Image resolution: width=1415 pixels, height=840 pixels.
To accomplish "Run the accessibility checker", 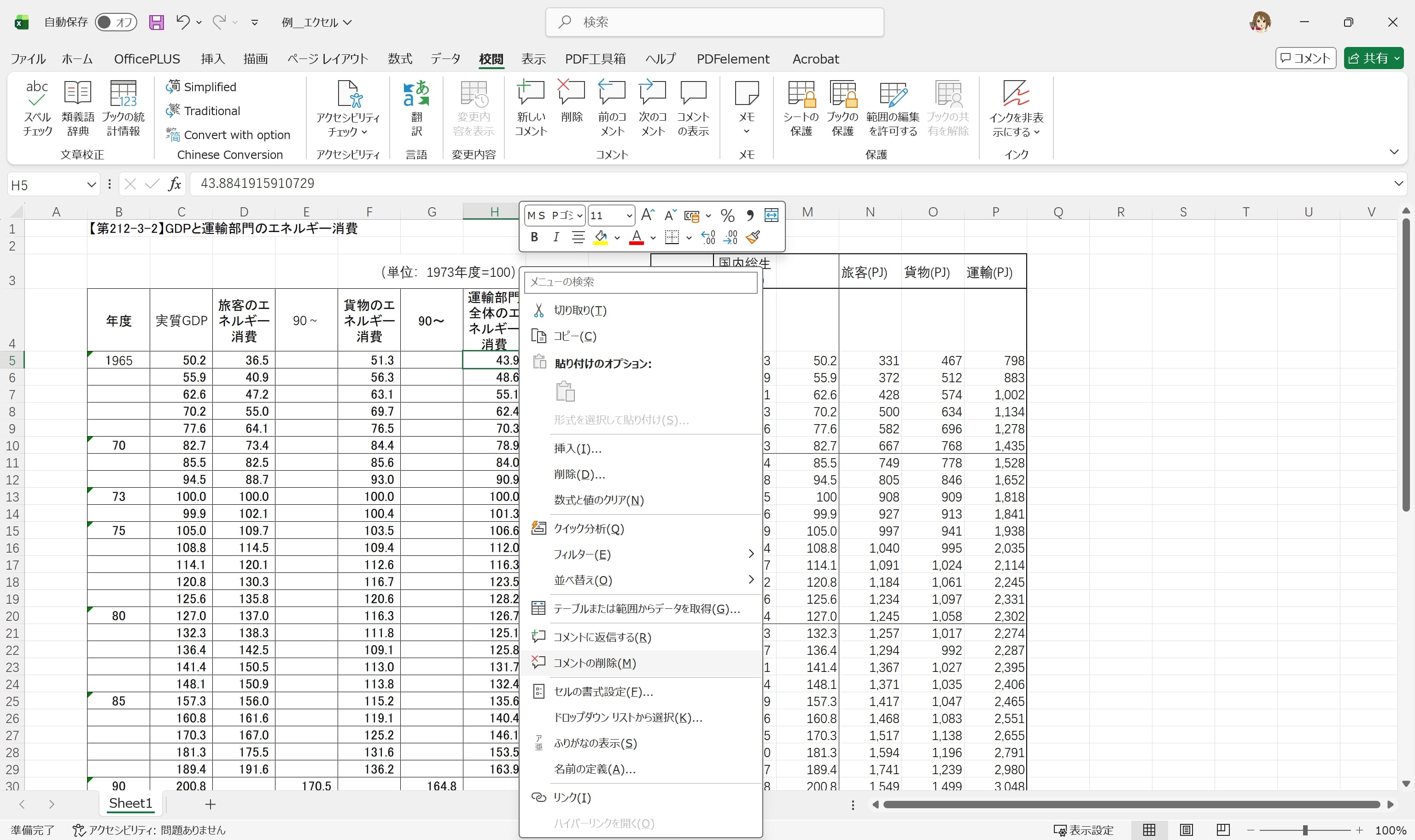I will [x=347, y=108].
